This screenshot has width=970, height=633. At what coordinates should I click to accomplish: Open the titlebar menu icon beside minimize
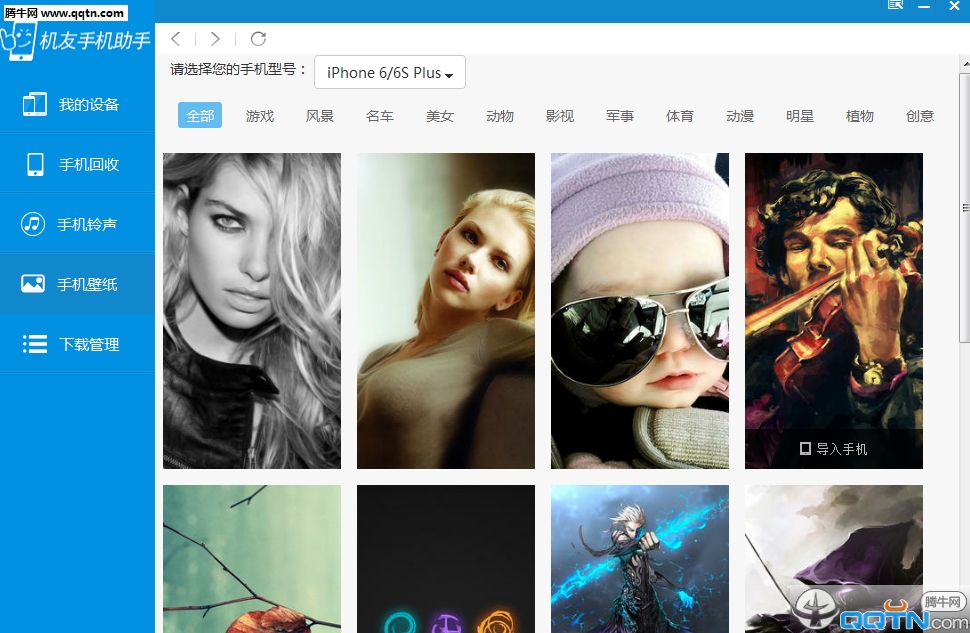click(x=895, y=5)
